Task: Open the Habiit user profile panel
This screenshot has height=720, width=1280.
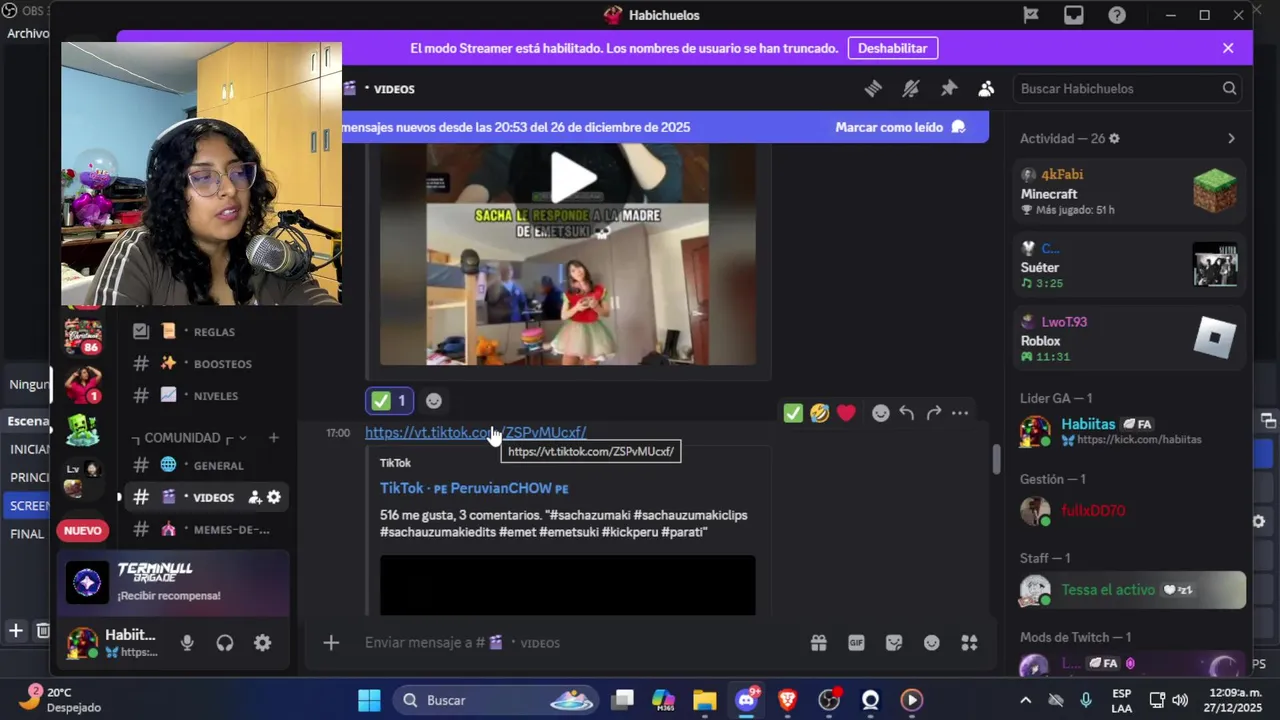Action: coord(113,643)
